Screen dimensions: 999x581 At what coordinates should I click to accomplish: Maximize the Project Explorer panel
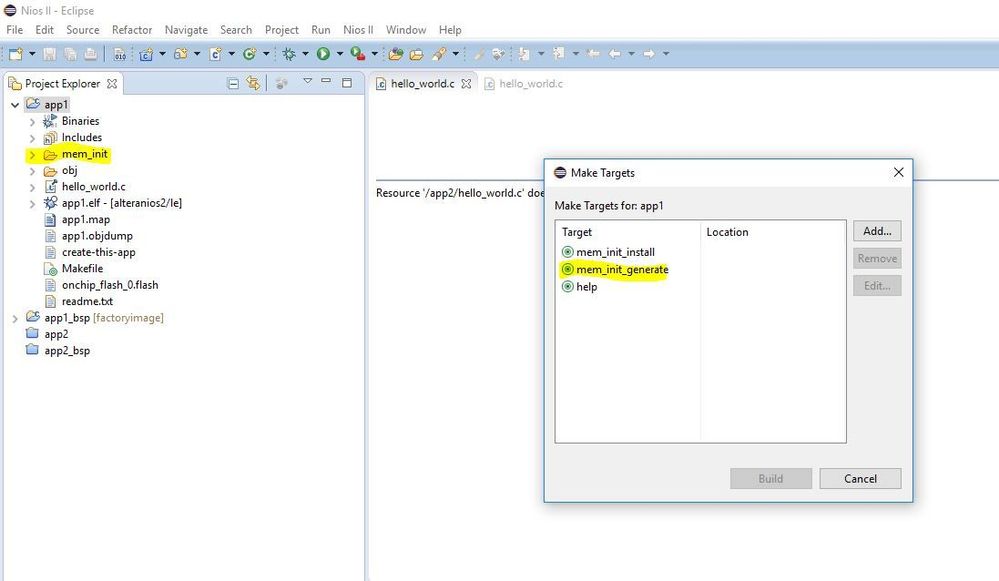(347, 82)
